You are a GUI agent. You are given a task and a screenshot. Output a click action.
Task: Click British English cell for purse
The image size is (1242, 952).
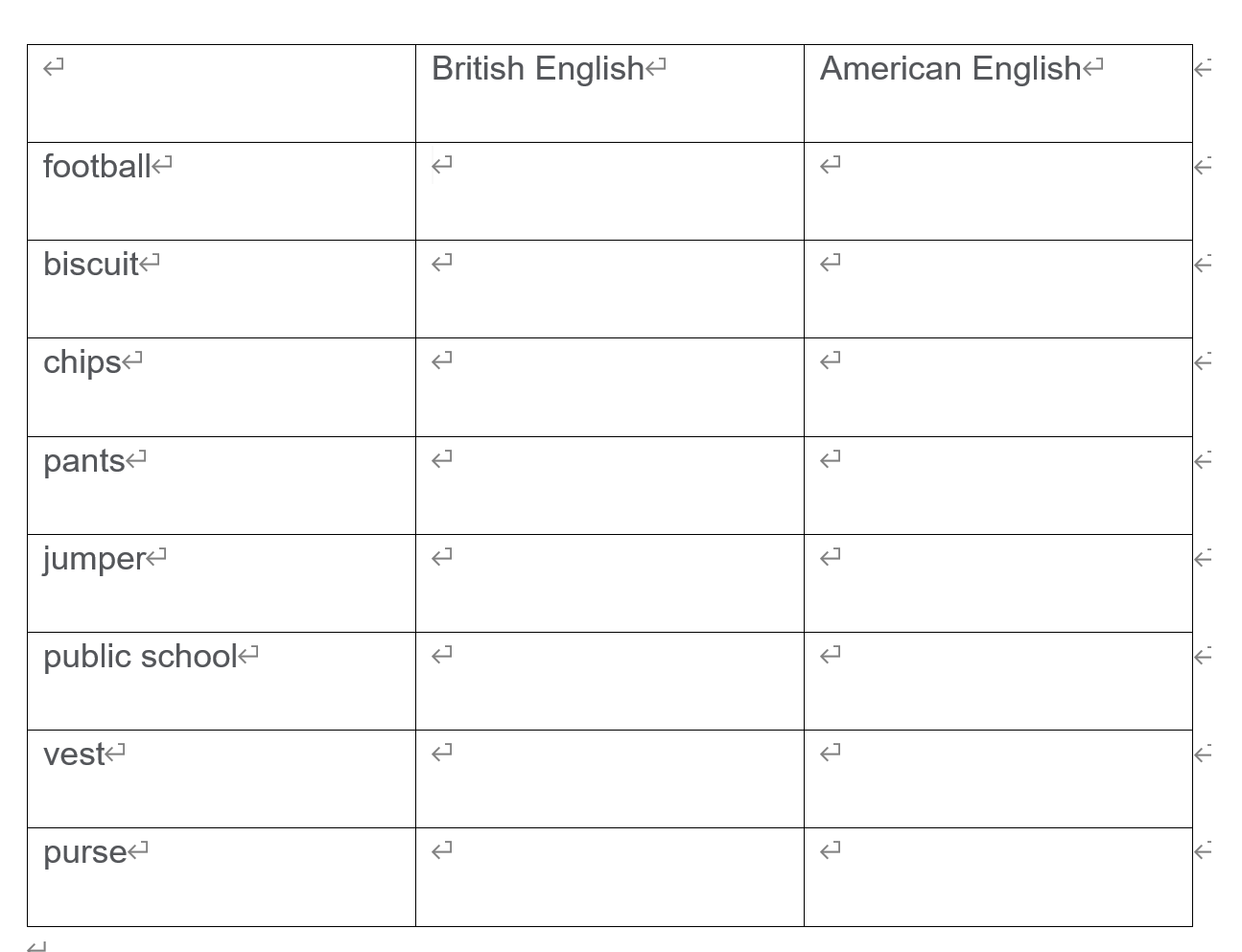609,877
